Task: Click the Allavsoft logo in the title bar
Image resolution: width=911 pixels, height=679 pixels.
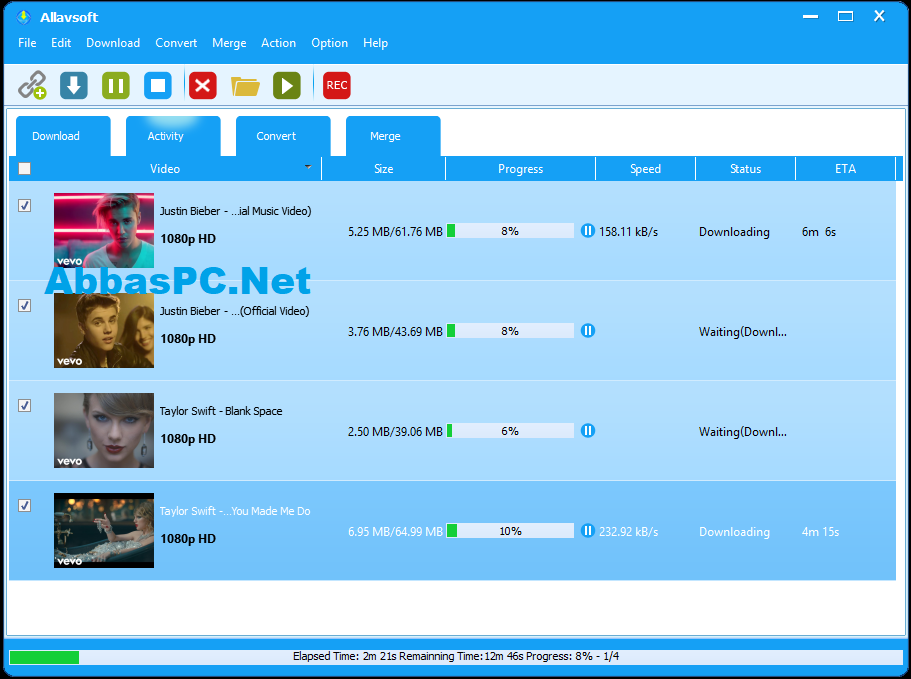Action: (23, 17)
